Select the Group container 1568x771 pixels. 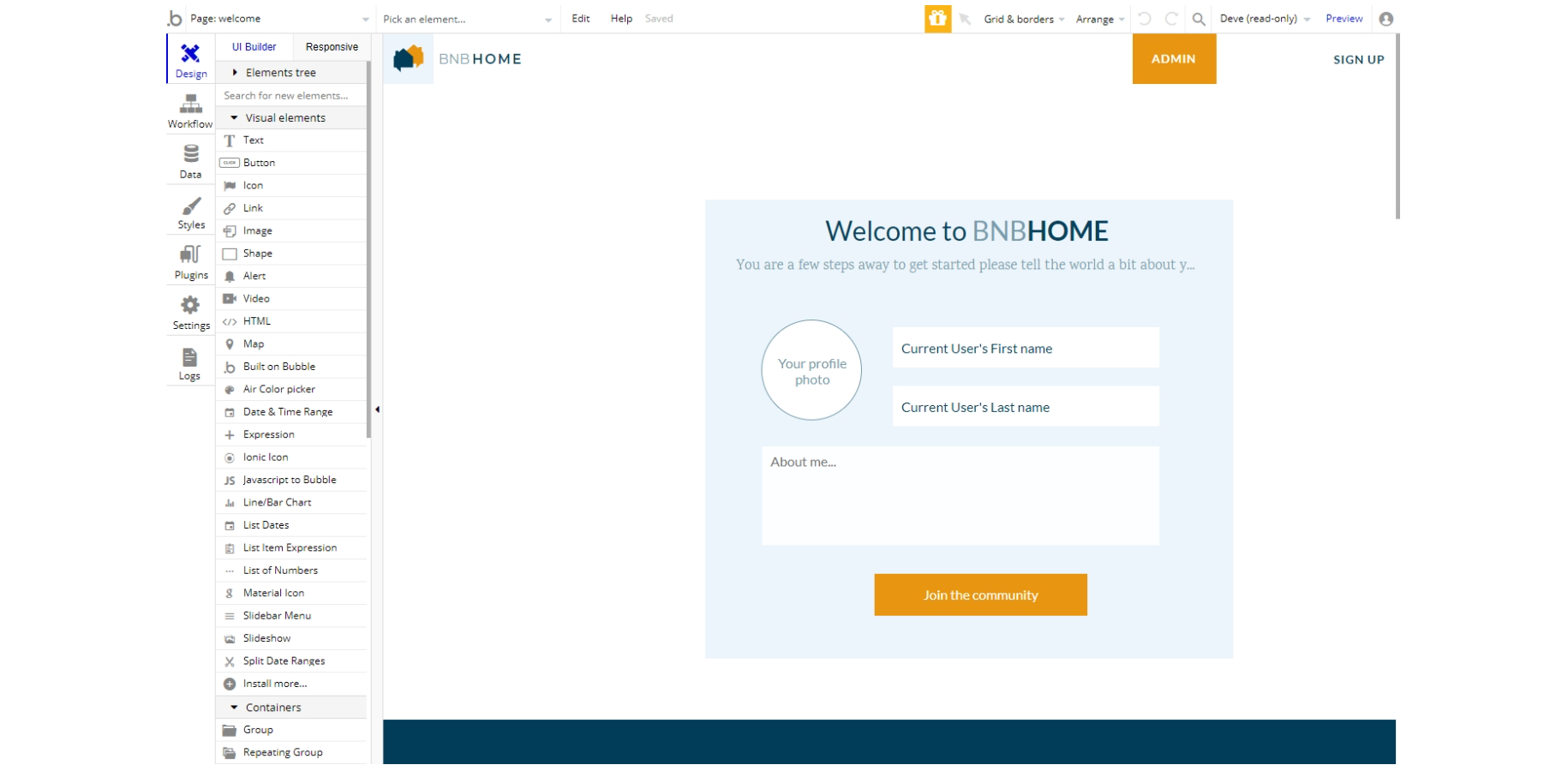[291, 731]
